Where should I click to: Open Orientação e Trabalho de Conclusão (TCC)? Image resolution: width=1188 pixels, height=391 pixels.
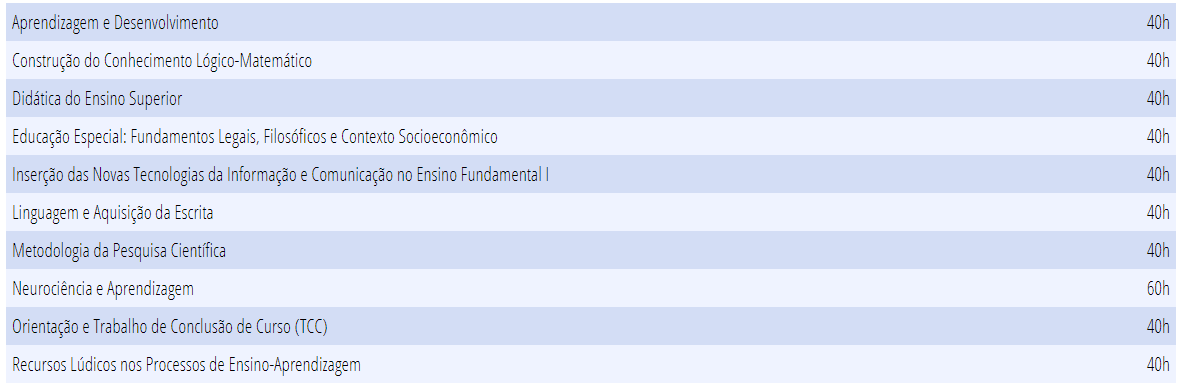[170, 327]
